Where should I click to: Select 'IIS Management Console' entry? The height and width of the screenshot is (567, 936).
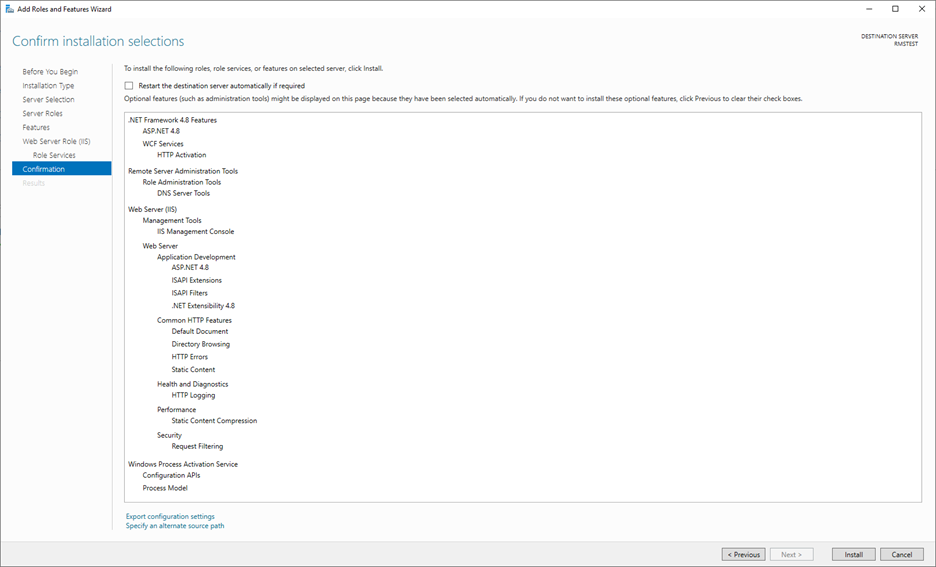pos(196,232)
